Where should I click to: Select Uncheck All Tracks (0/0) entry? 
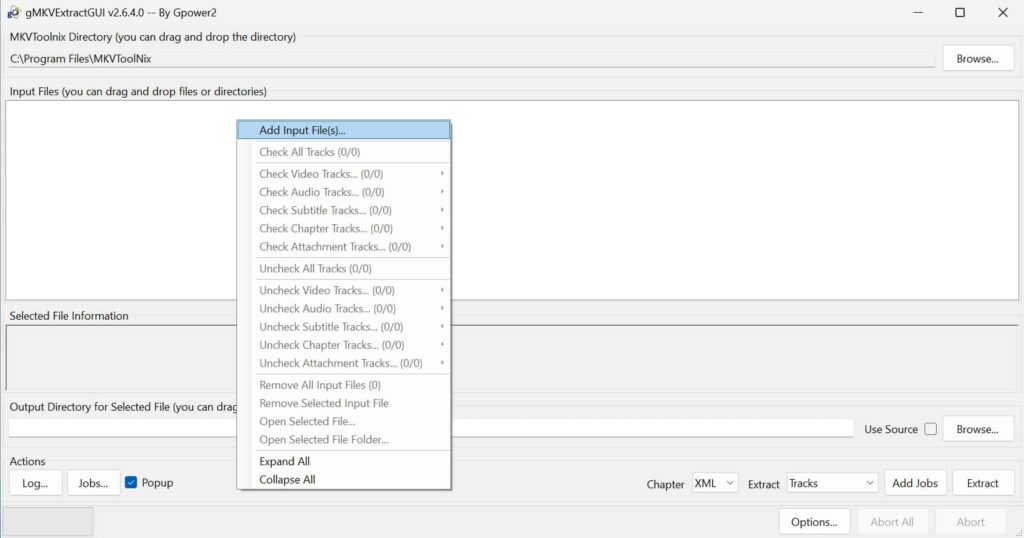point(344,268)
